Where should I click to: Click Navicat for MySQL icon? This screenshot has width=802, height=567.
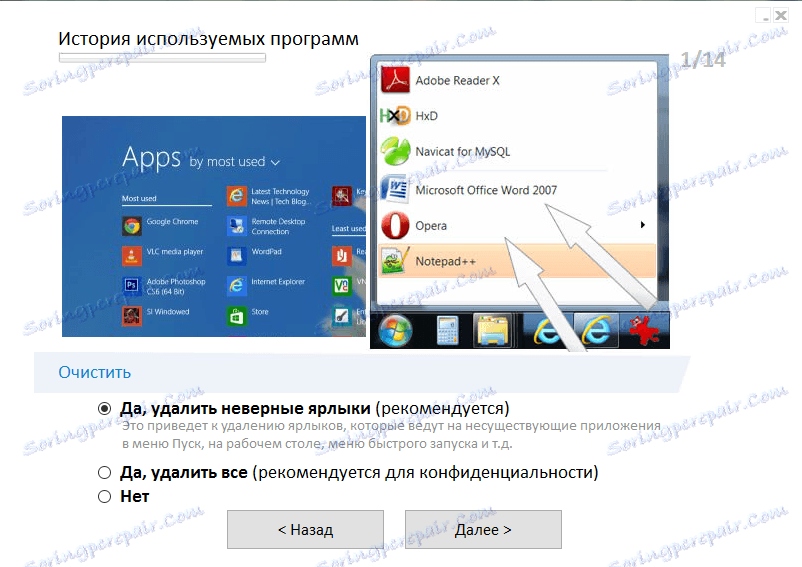[395, 152]
